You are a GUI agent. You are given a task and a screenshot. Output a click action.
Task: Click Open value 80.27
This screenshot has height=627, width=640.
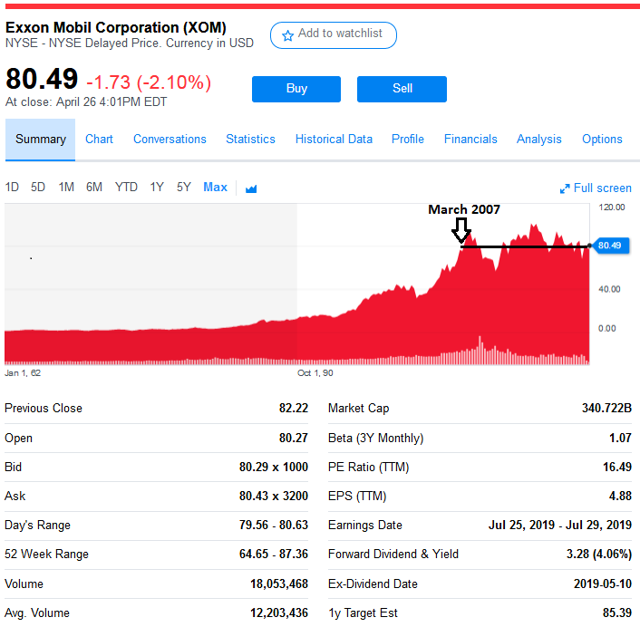[293, 438]
